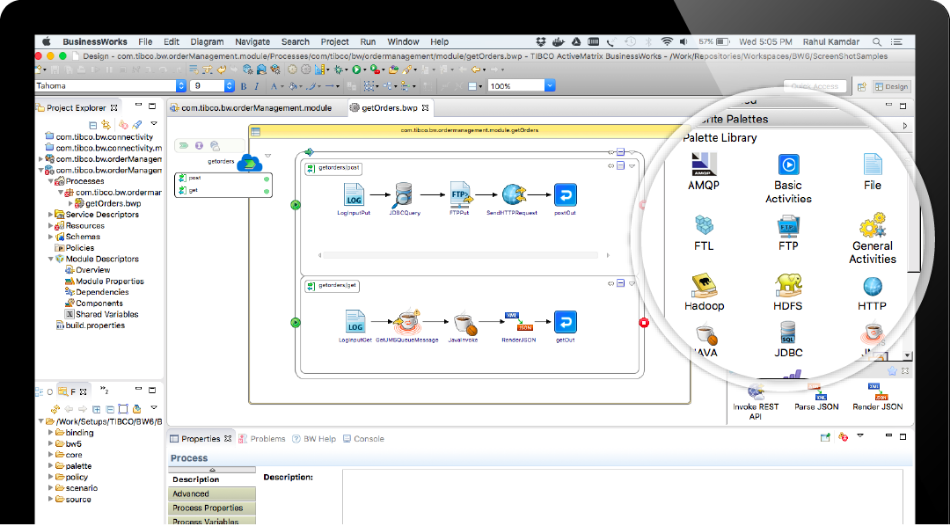Image resolution: width=950 pixels, height=525 pixels.
Task: Expand the Service Descriptors node
Action: 51,214
